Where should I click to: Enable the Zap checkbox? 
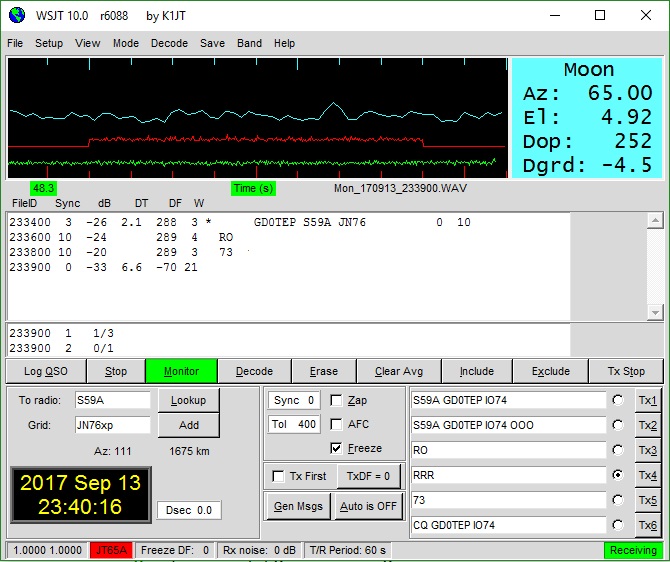337,400
